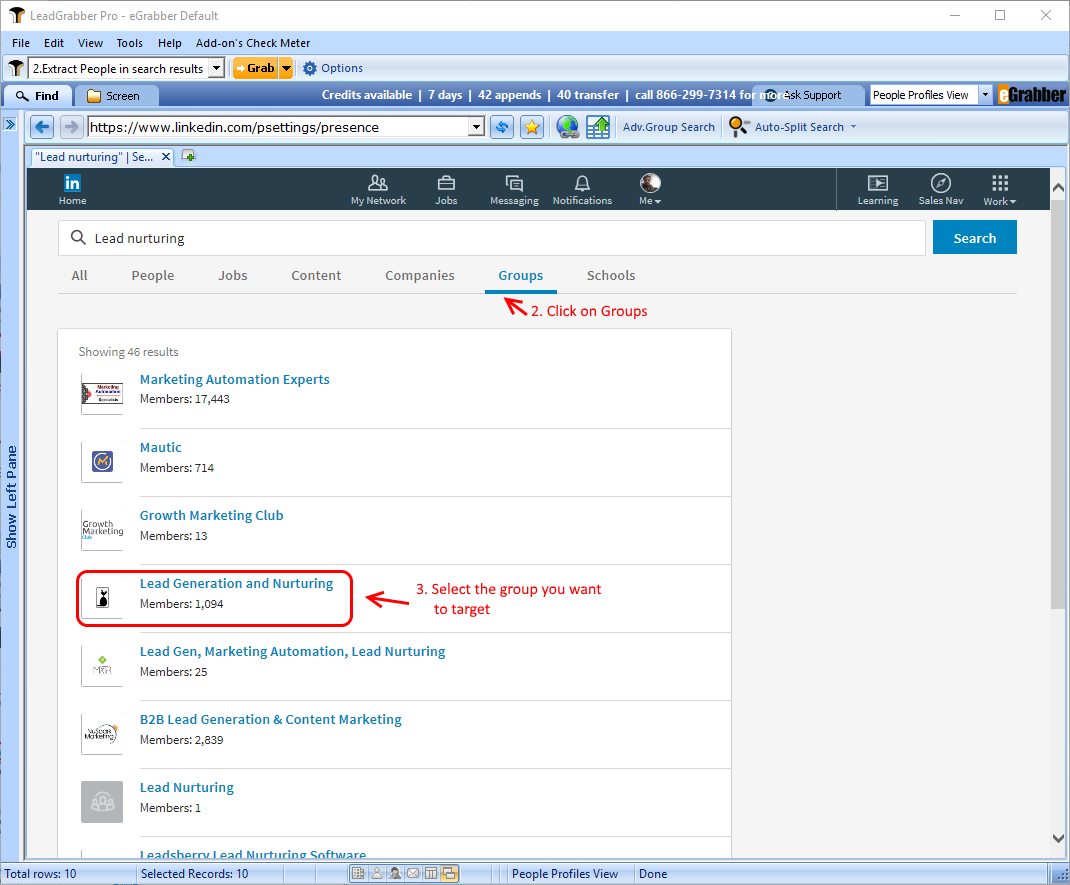Open the Jobs briefcase icon
The image size is (1070, 885).
click(446, 189)
